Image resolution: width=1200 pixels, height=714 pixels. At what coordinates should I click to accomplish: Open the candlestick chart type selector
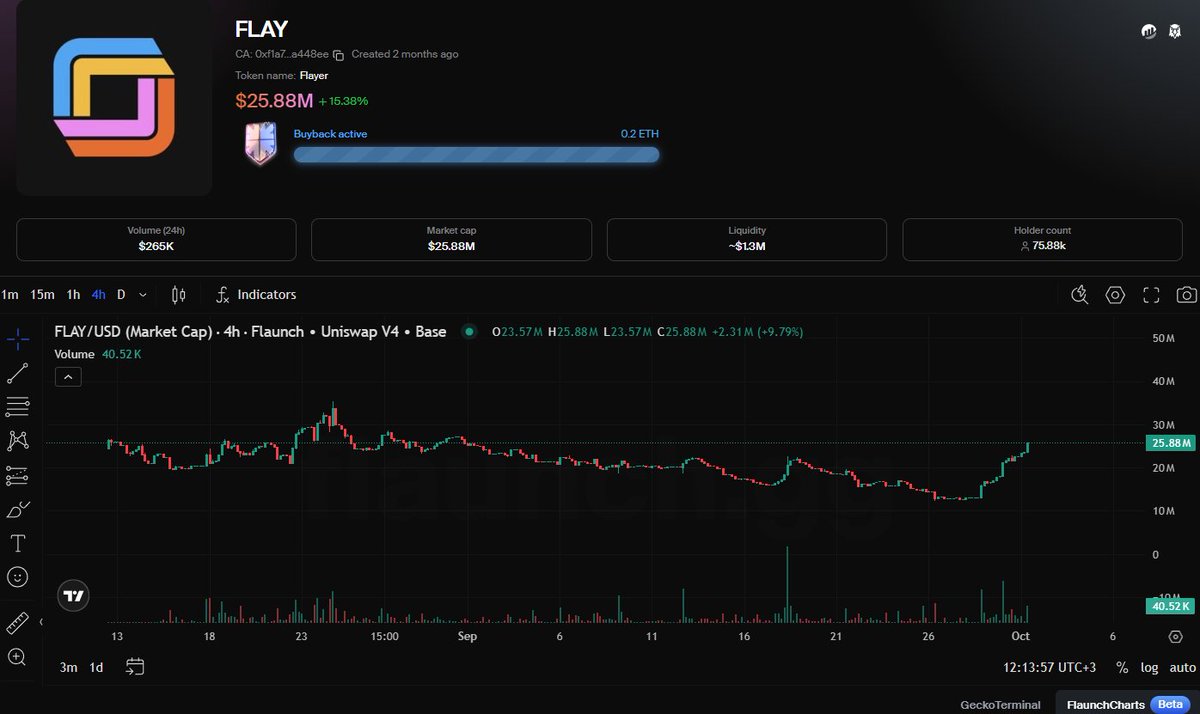coord(179,295)
